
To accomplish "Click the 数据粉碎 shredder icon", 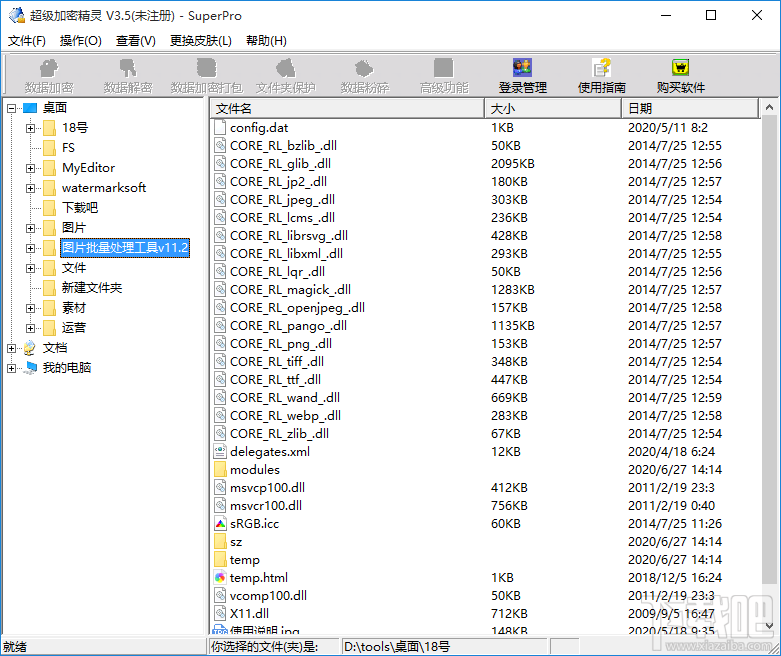I will [364, 69].
